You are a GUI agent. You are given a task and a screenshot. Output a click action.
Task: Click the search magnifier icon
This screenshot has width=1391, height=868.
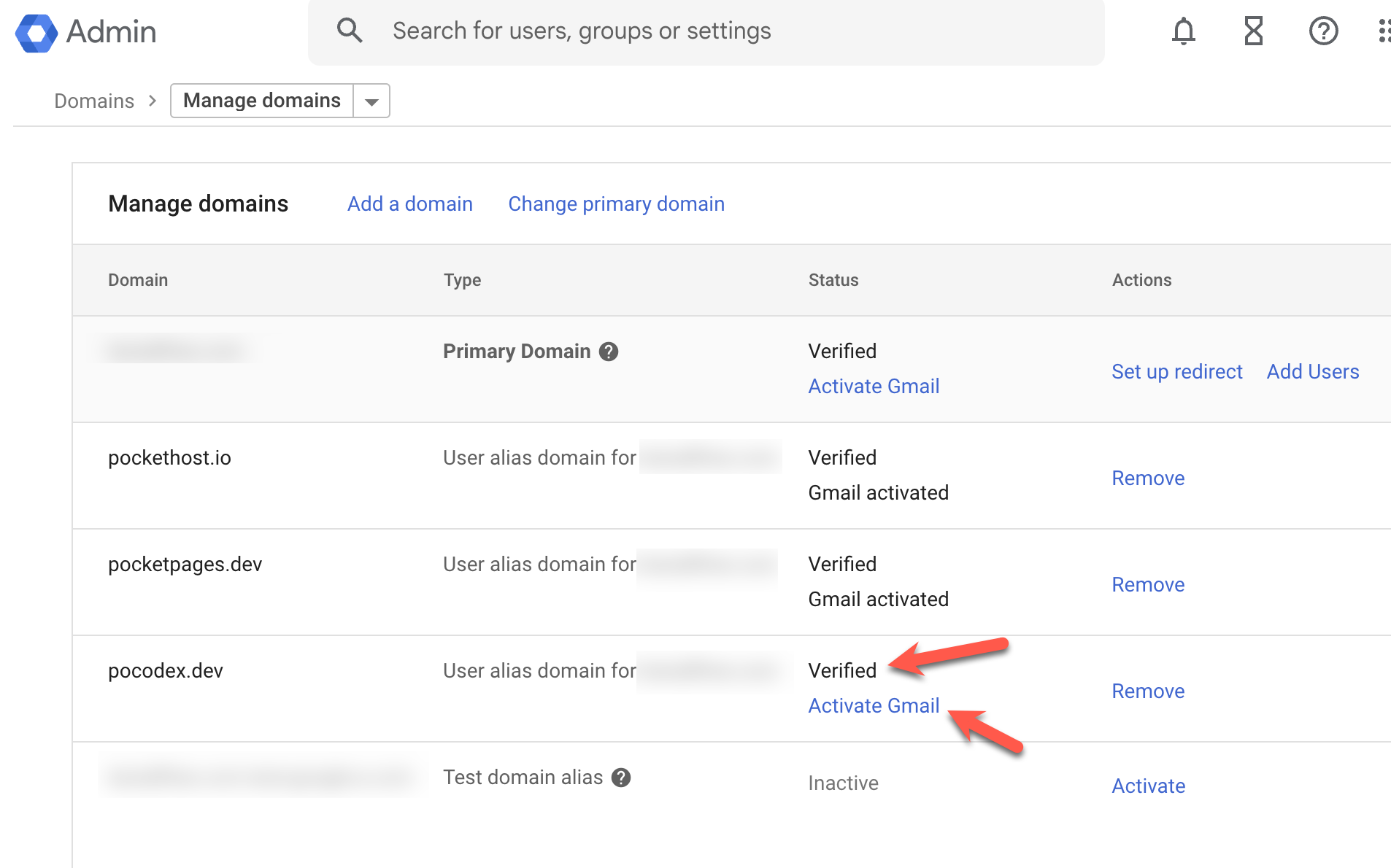click(350, 31)
